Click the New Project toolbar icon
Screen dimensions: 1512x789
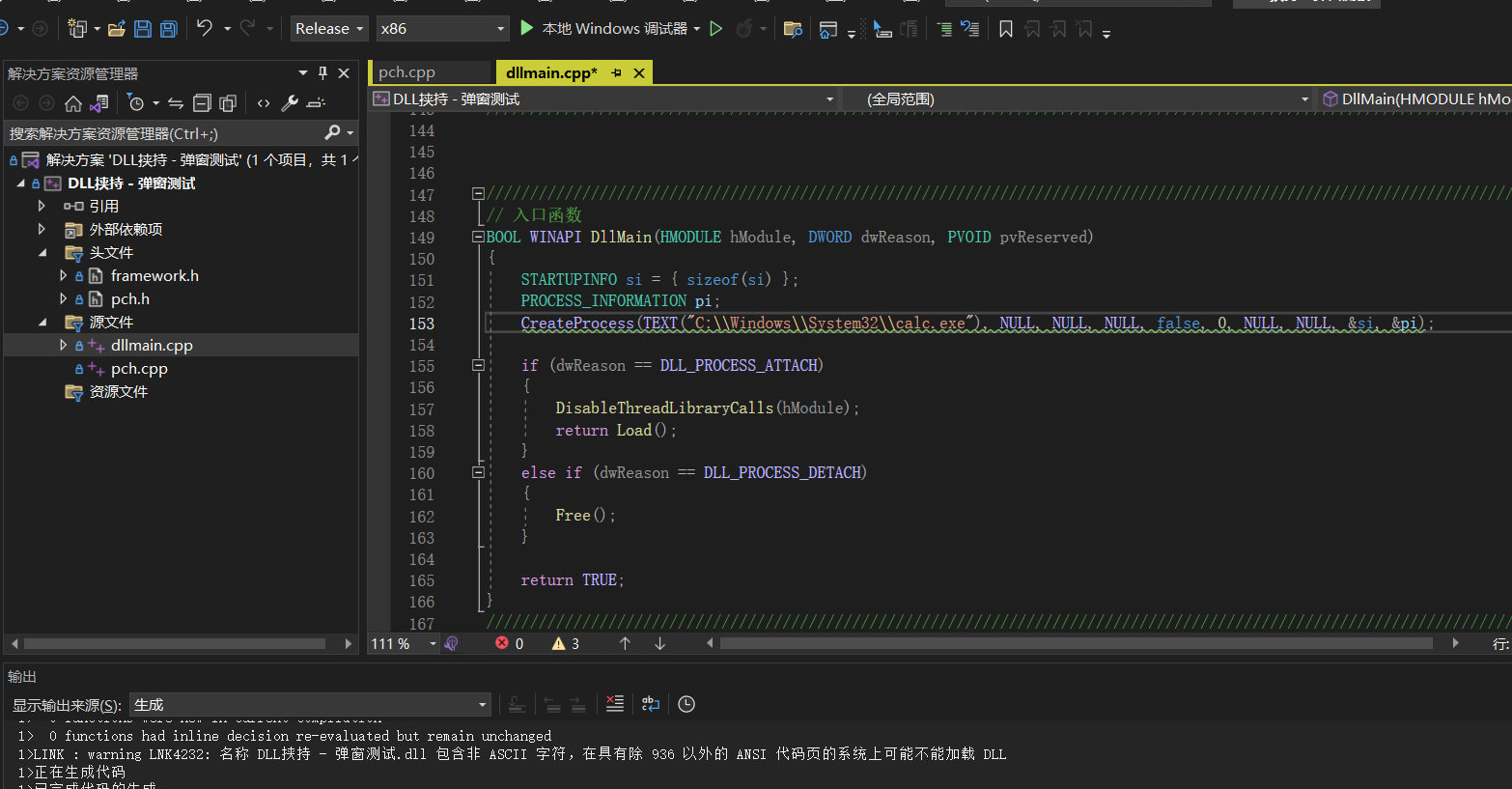(77, 29)
